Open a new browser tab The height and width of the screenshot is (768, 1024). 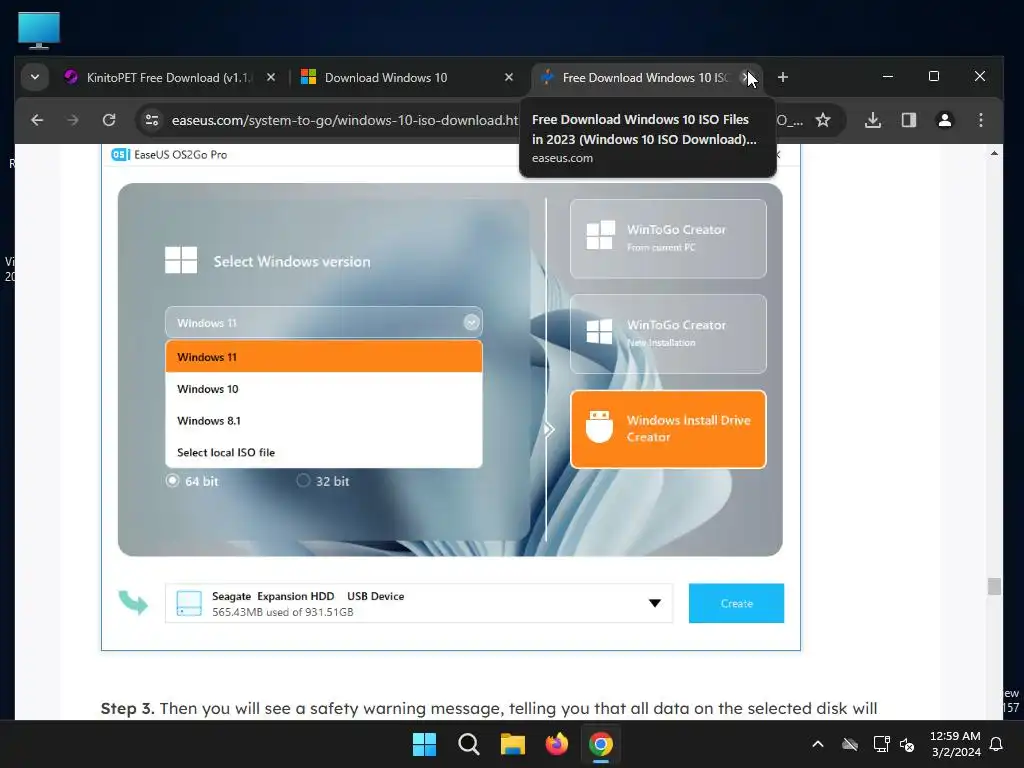[x=782, y=77]
